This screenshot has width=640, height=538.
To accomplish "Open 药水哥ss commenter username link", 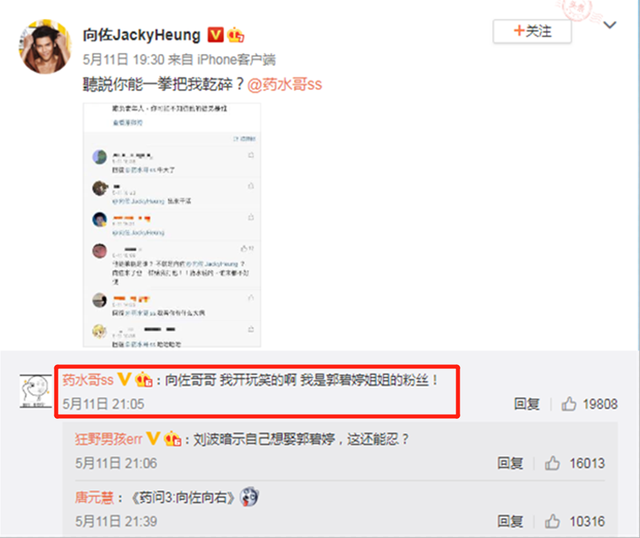I will [88, 380].
